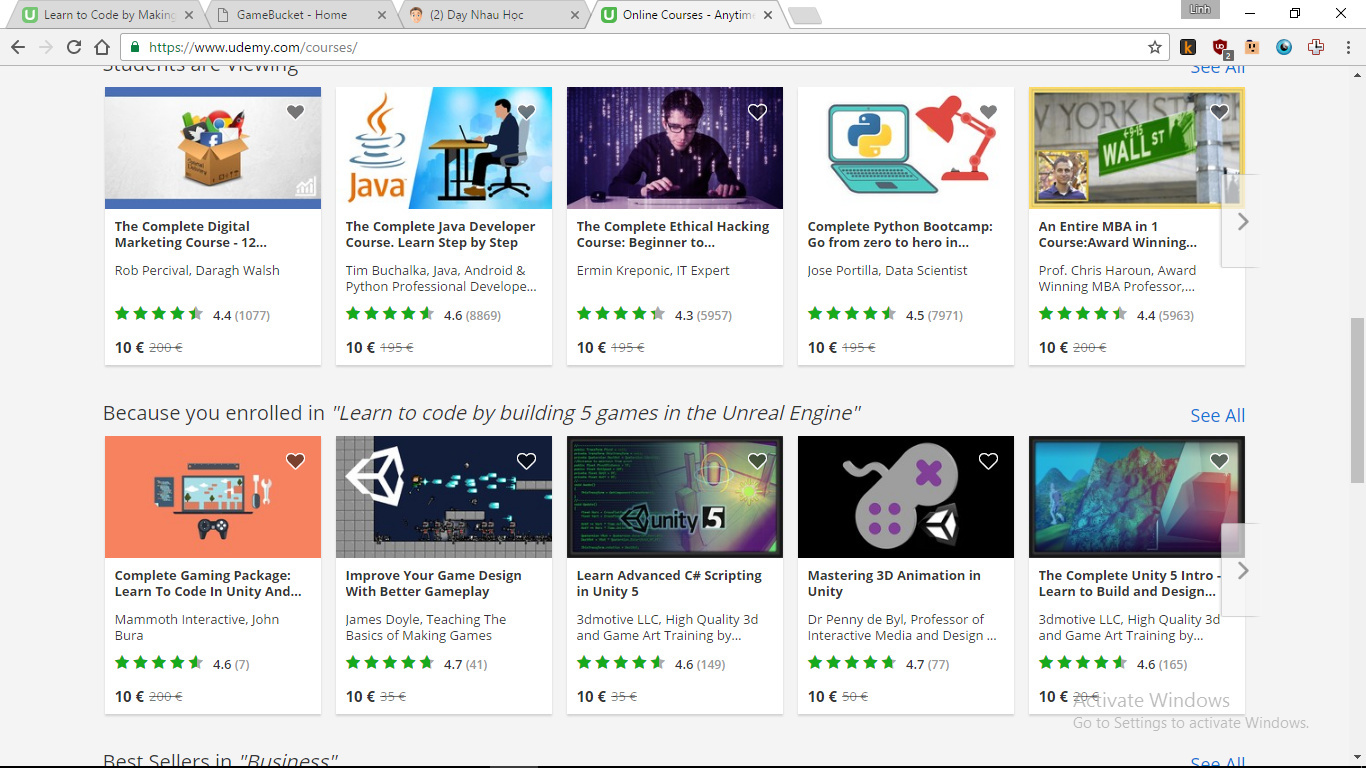Close the Day Nhau Hoc tab
This screenshot has height=768, width=1366.
coord(575,15)
